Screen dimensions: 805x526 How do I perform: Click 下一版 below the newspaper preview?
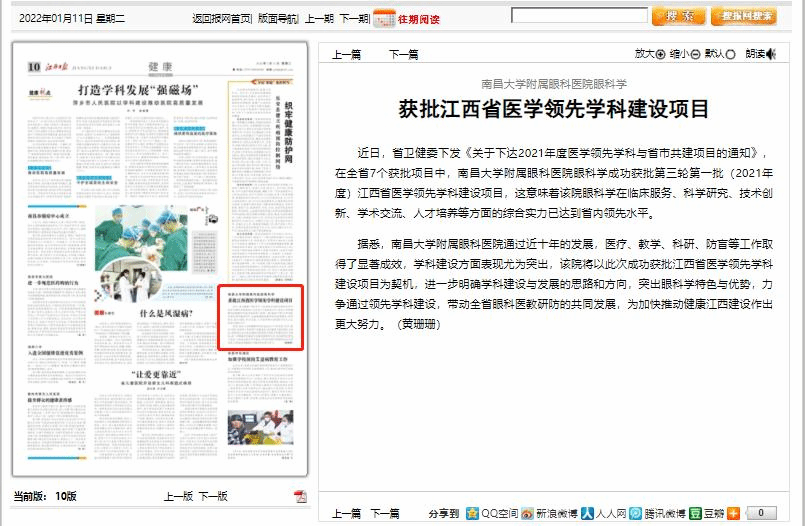click(x=213, y=496)
